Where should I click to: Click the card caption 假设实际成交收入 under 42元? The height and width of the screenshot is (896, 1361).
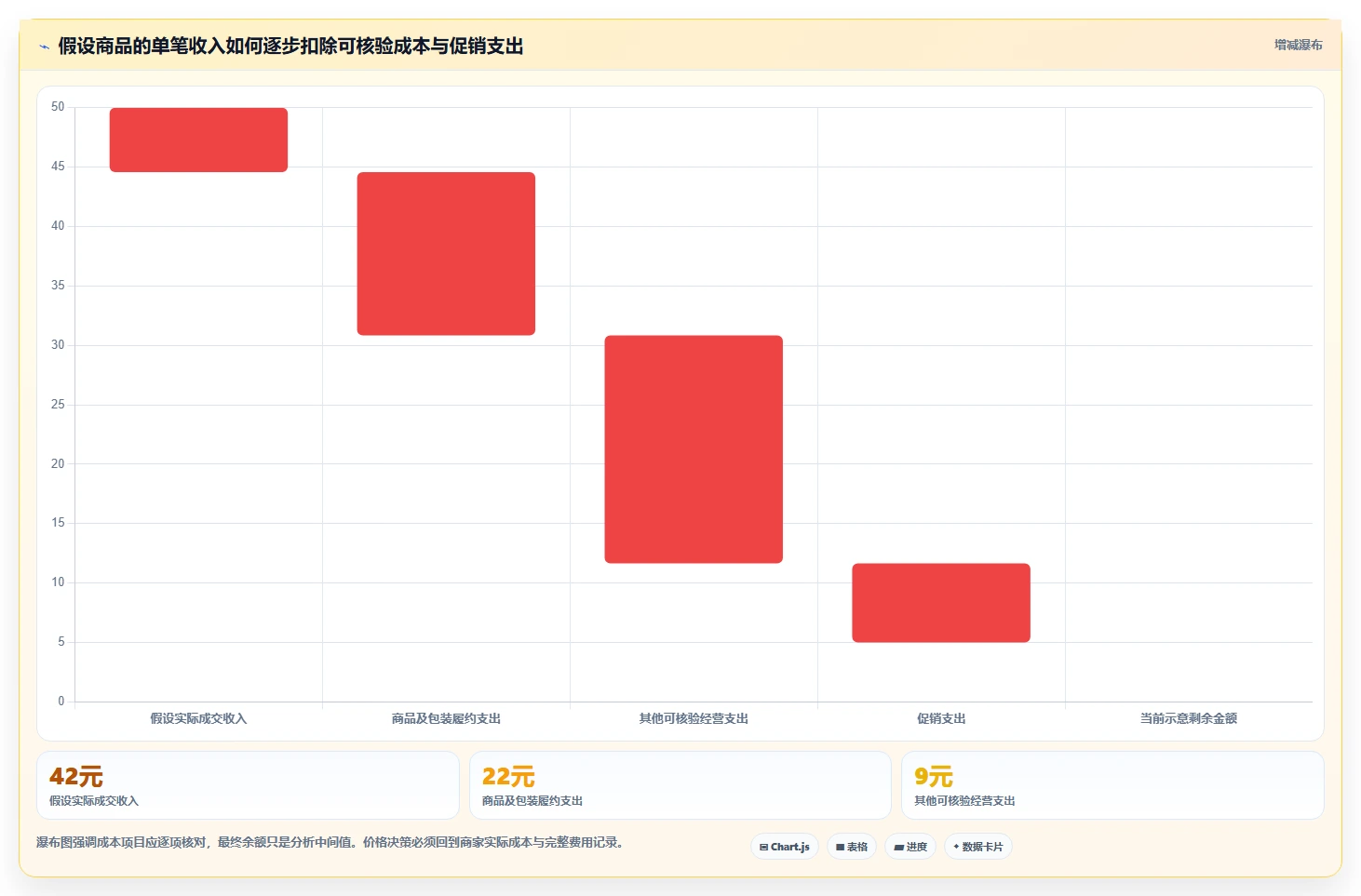94,800
